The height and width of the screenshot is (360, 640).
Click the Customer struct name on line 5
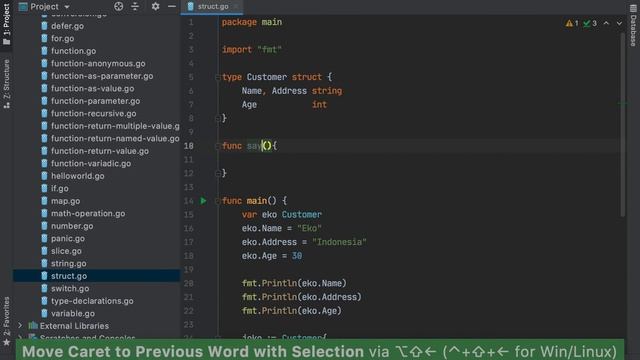coord(267,77)
